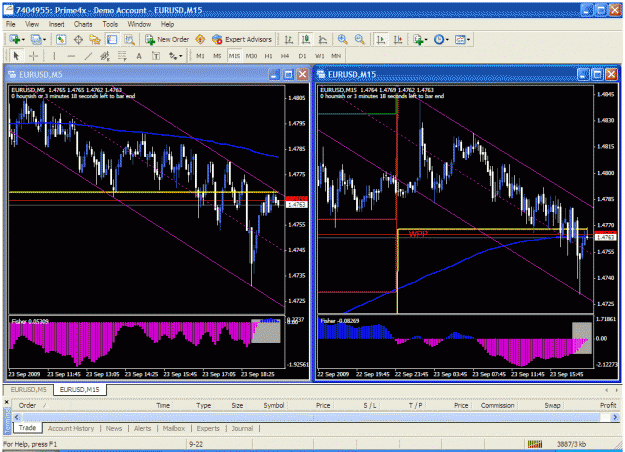Switch timeframe to MN
Screen dimensions: 625x452
[336, 56]
